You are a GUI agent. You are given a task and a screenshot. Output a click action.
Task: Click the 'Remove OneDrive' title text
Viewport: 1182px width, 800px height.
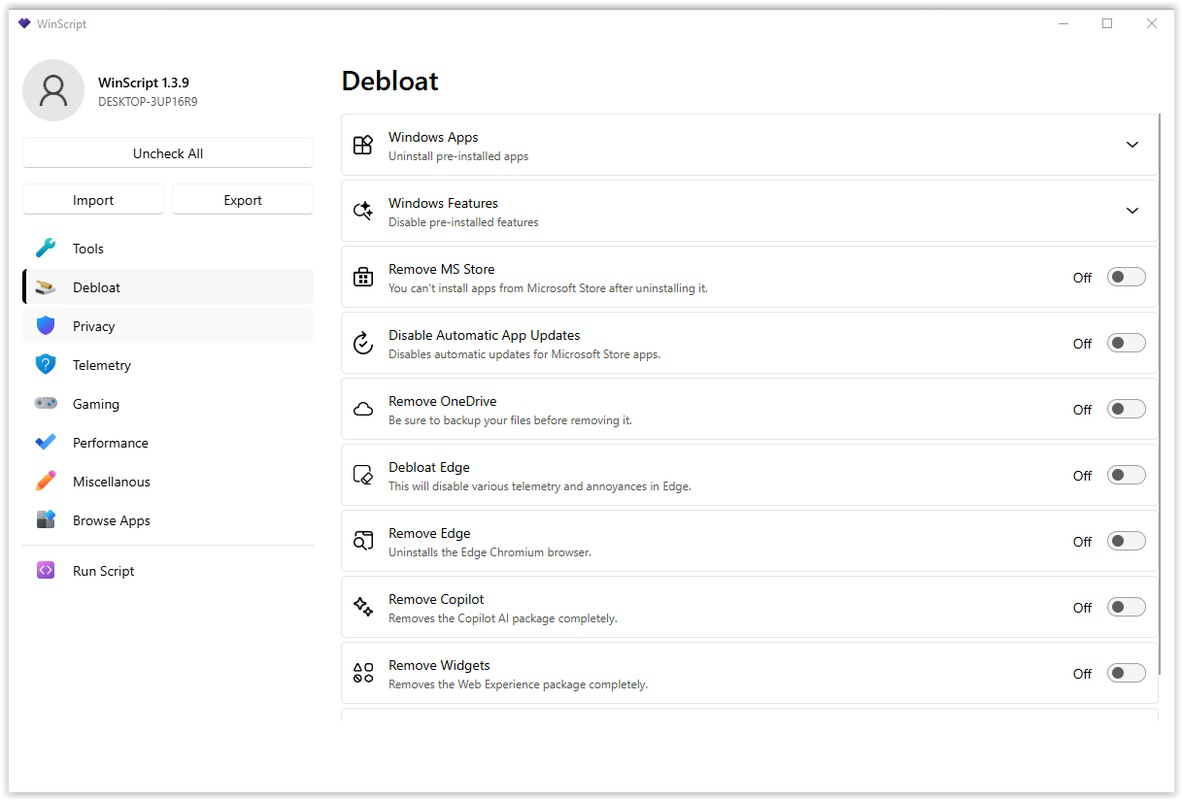point(442,401)
